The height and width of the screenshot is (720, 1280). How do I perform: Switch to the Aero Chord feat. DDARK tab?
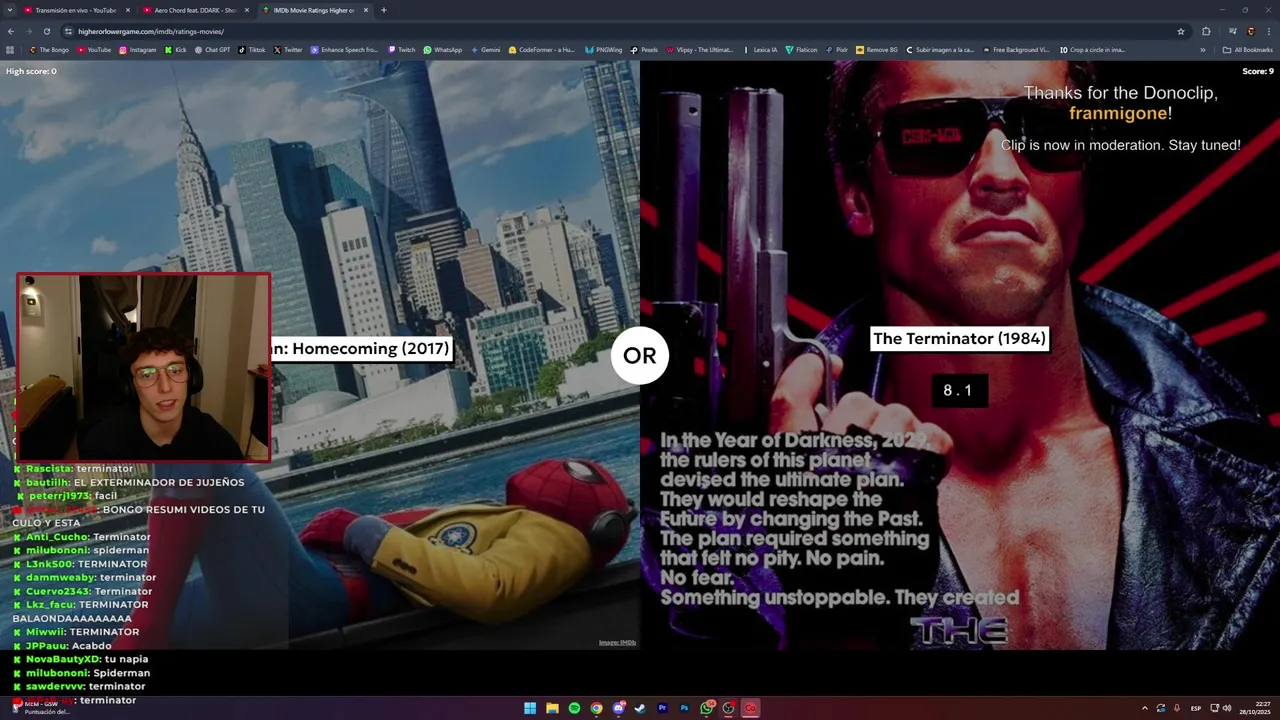[x=194, y=10]
